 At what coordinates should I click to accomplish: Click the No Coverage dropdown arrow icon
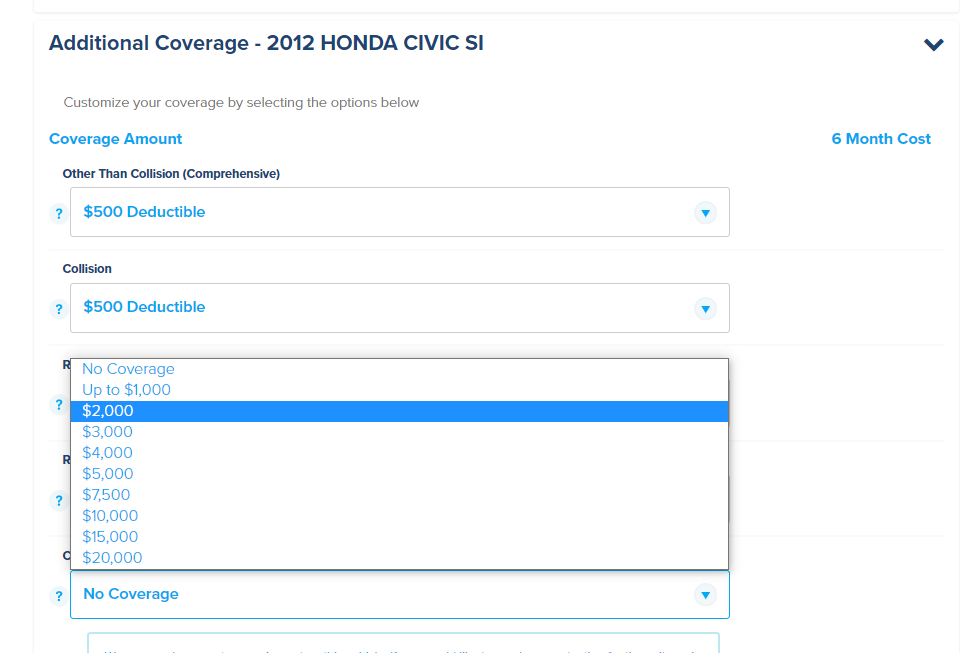point(705,595)
